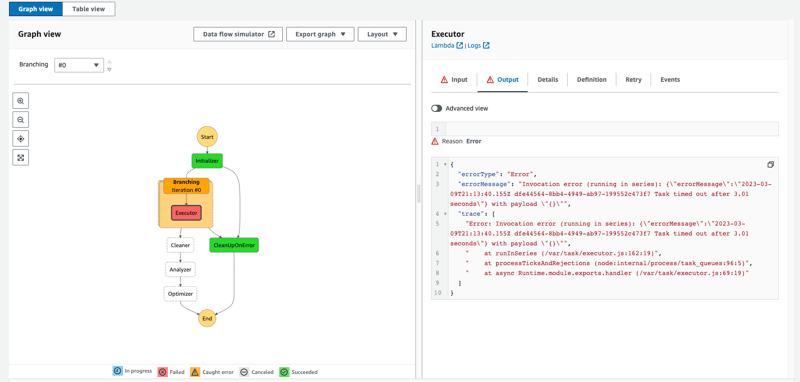Select the Analyzer state node
The height and width of the screenshot is (382, 800).
point(180,269)
